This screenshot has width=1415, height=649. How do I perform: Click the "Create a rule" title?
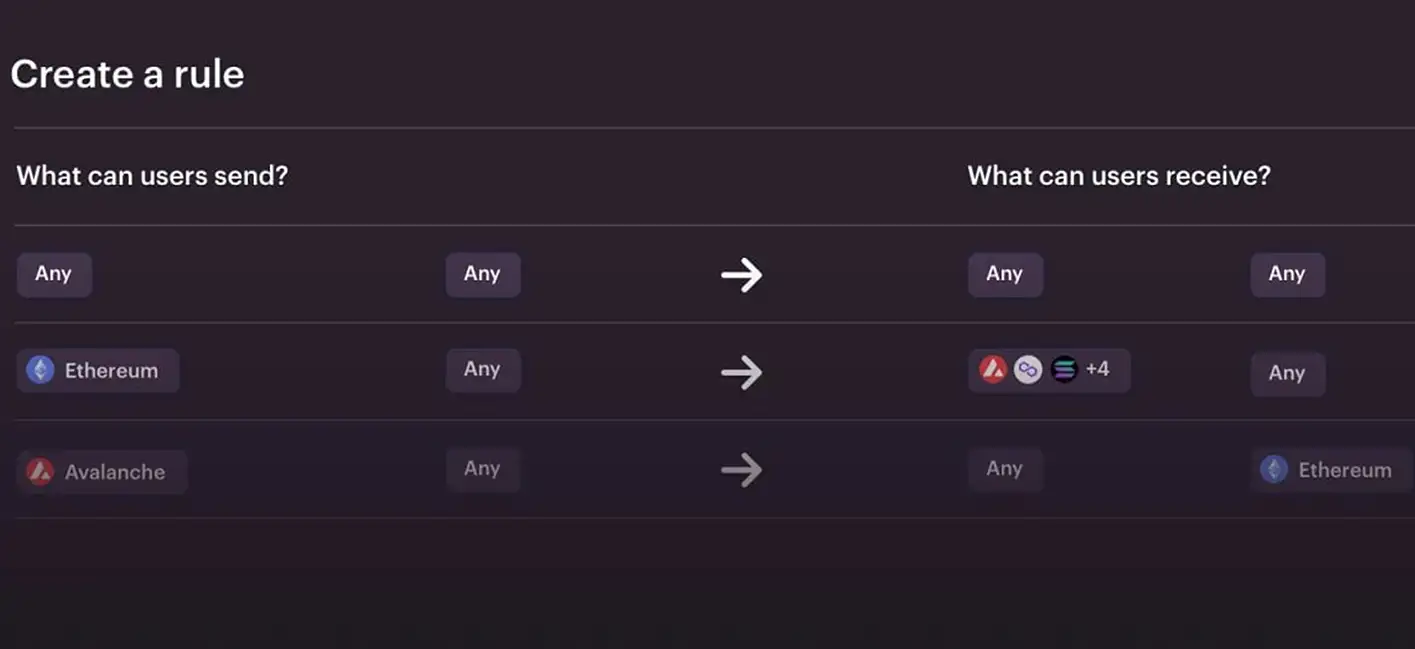(127, 75)
